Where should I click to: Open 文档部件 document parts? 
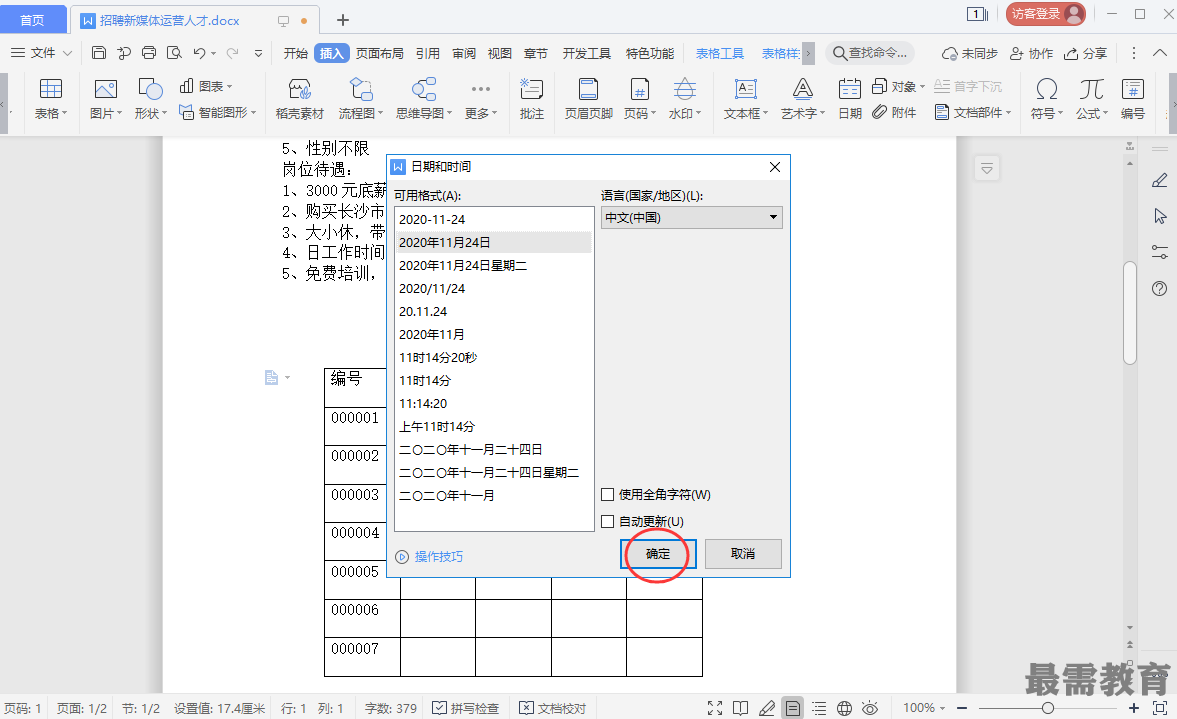(973, 112)
